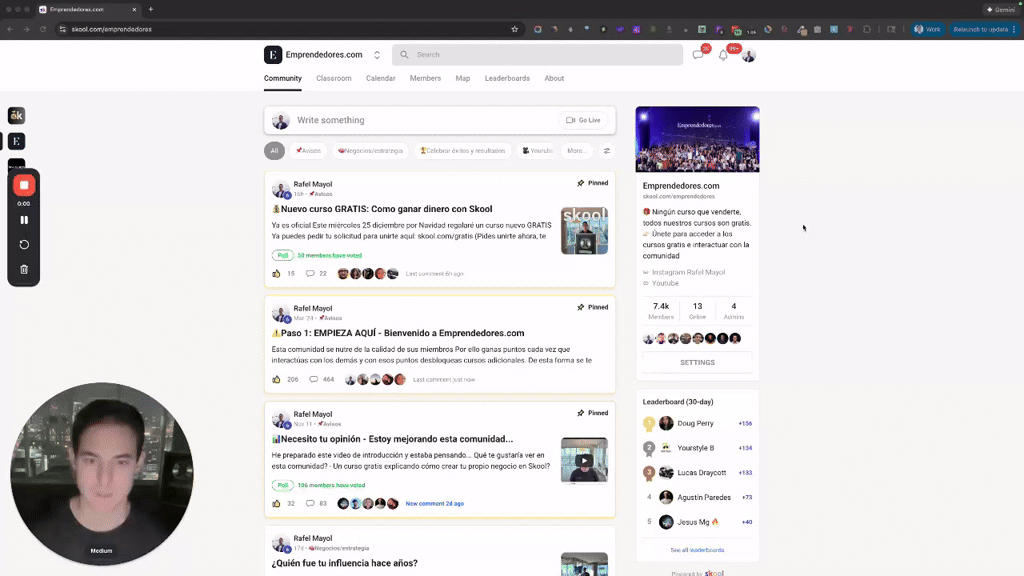
Task: Delete the recording with the trash icon
Action: 24,270
